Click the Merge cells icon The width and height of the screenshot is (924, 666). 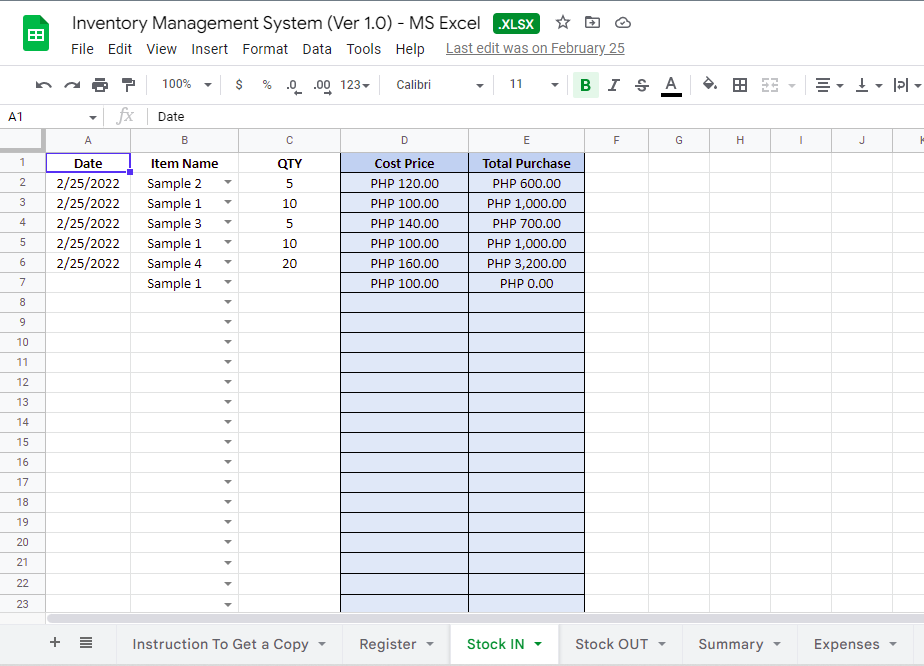tap(770, 85)
